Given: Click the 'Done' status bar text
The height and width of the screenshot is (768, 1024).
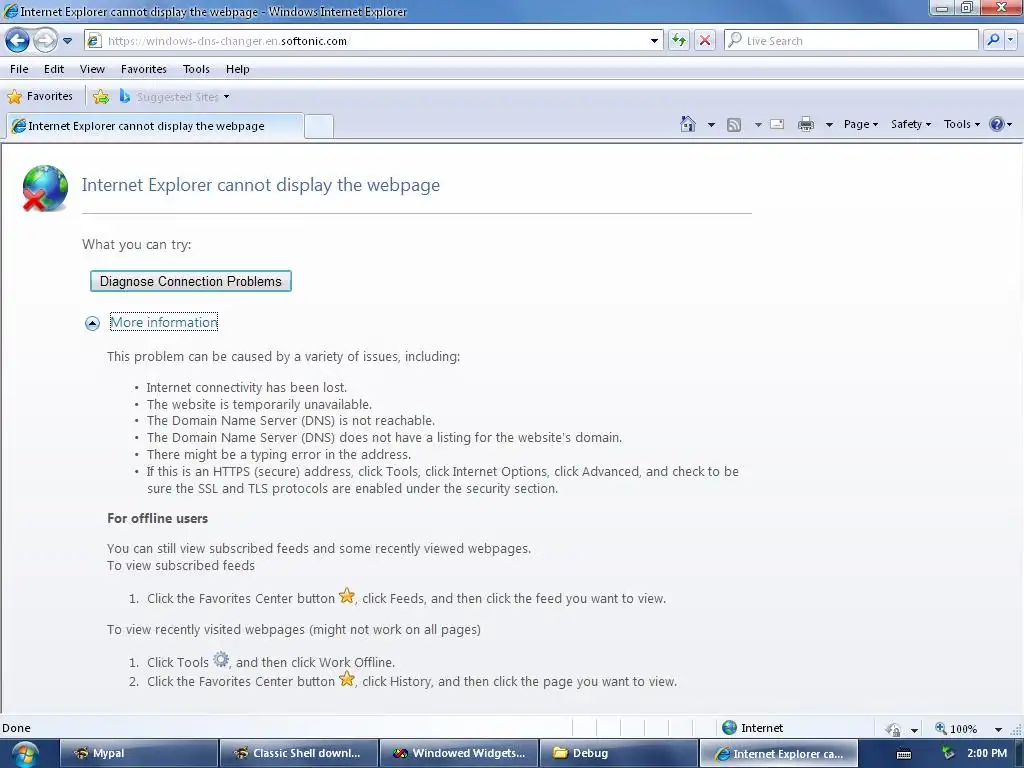Looking at the screenshot, I should [x=16, y=728].
